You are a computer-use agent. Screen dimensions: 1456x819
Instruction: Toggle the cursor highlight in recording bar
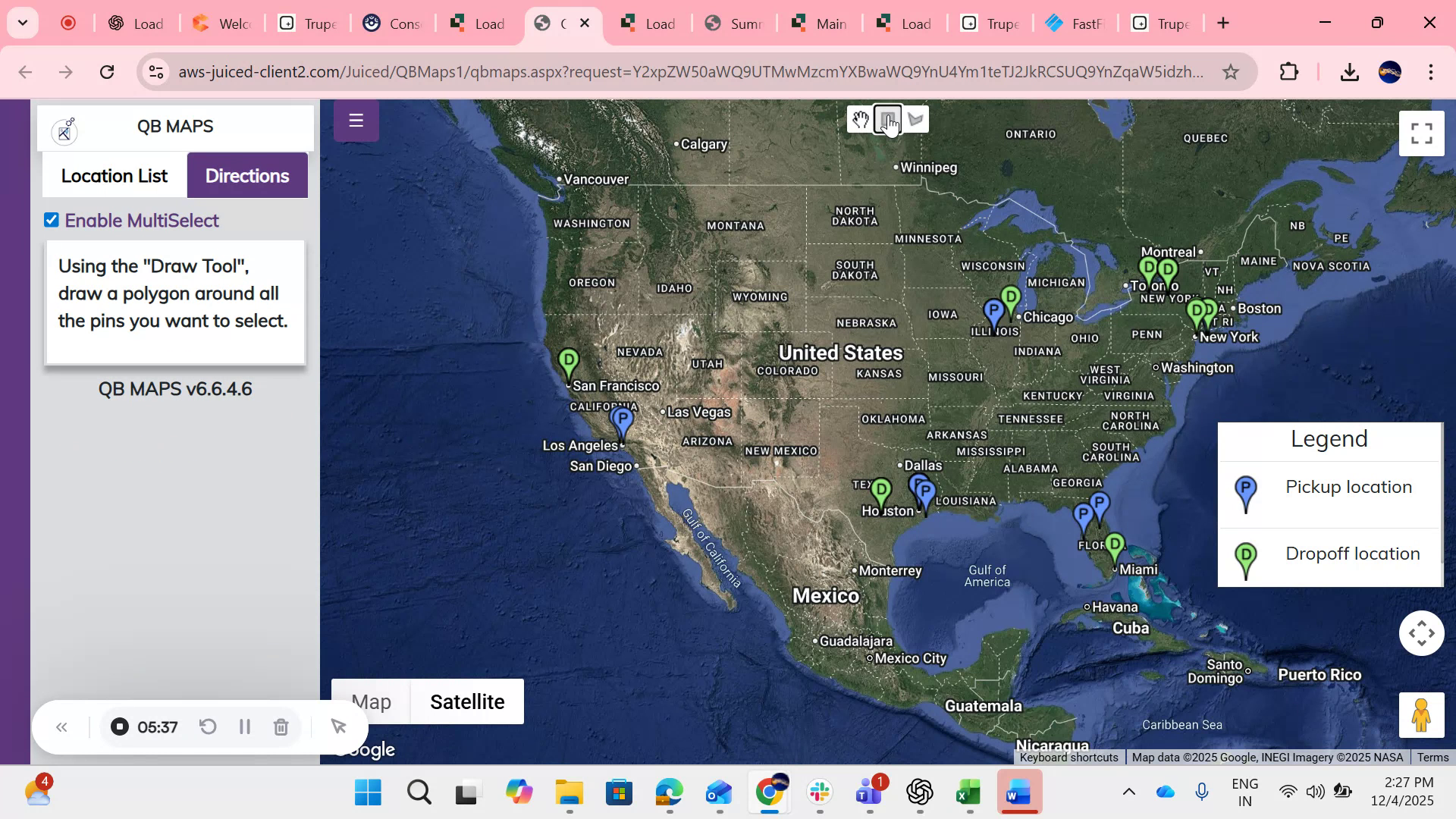click(x=338, y=726)
